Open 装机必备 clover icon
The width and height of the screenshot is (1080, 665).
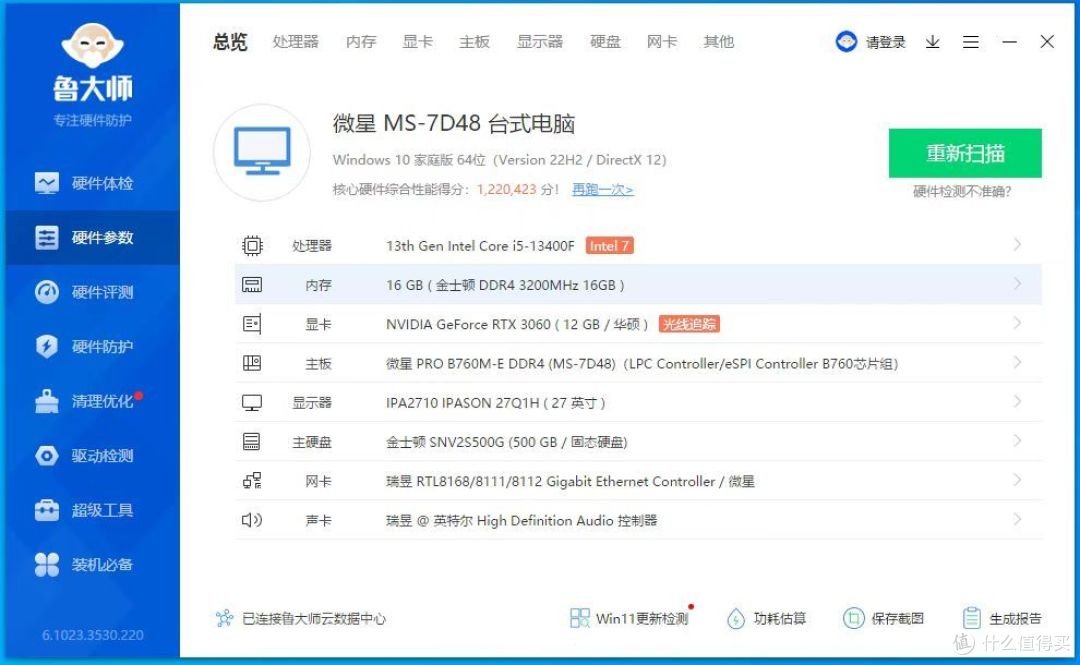click(x=47, y=564)
